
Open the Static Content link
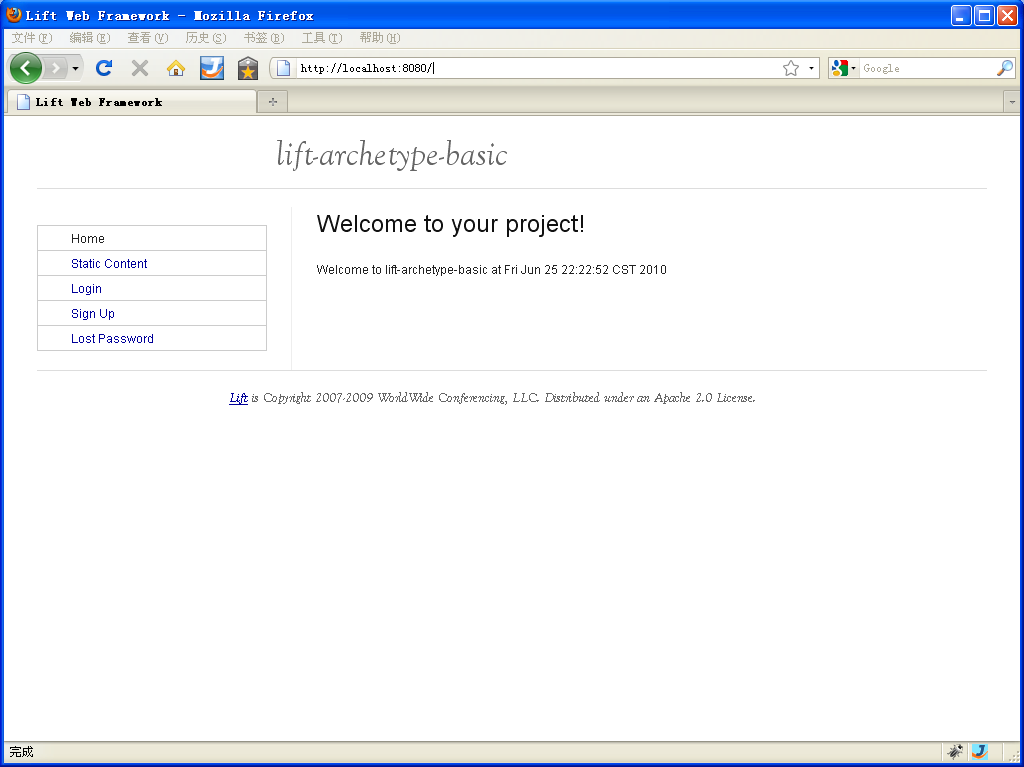tap(109, 263)
